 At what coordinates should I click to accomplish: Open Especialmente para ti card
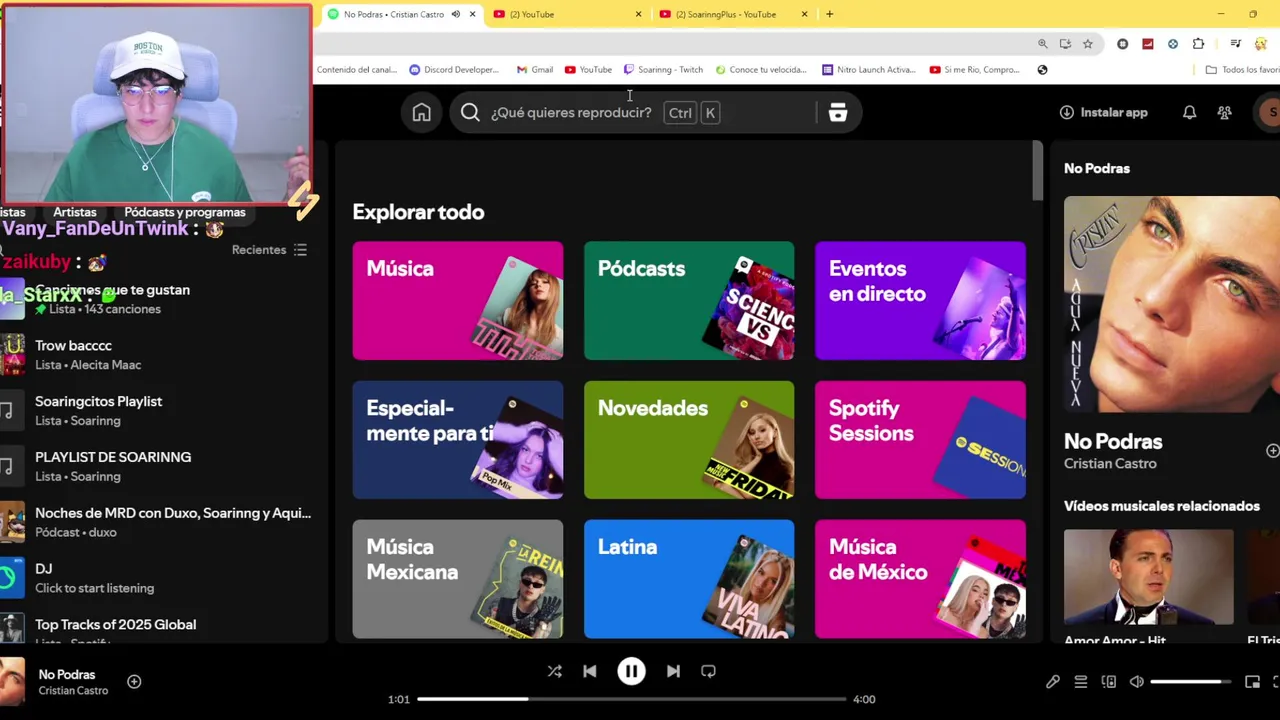click(458, 440)
